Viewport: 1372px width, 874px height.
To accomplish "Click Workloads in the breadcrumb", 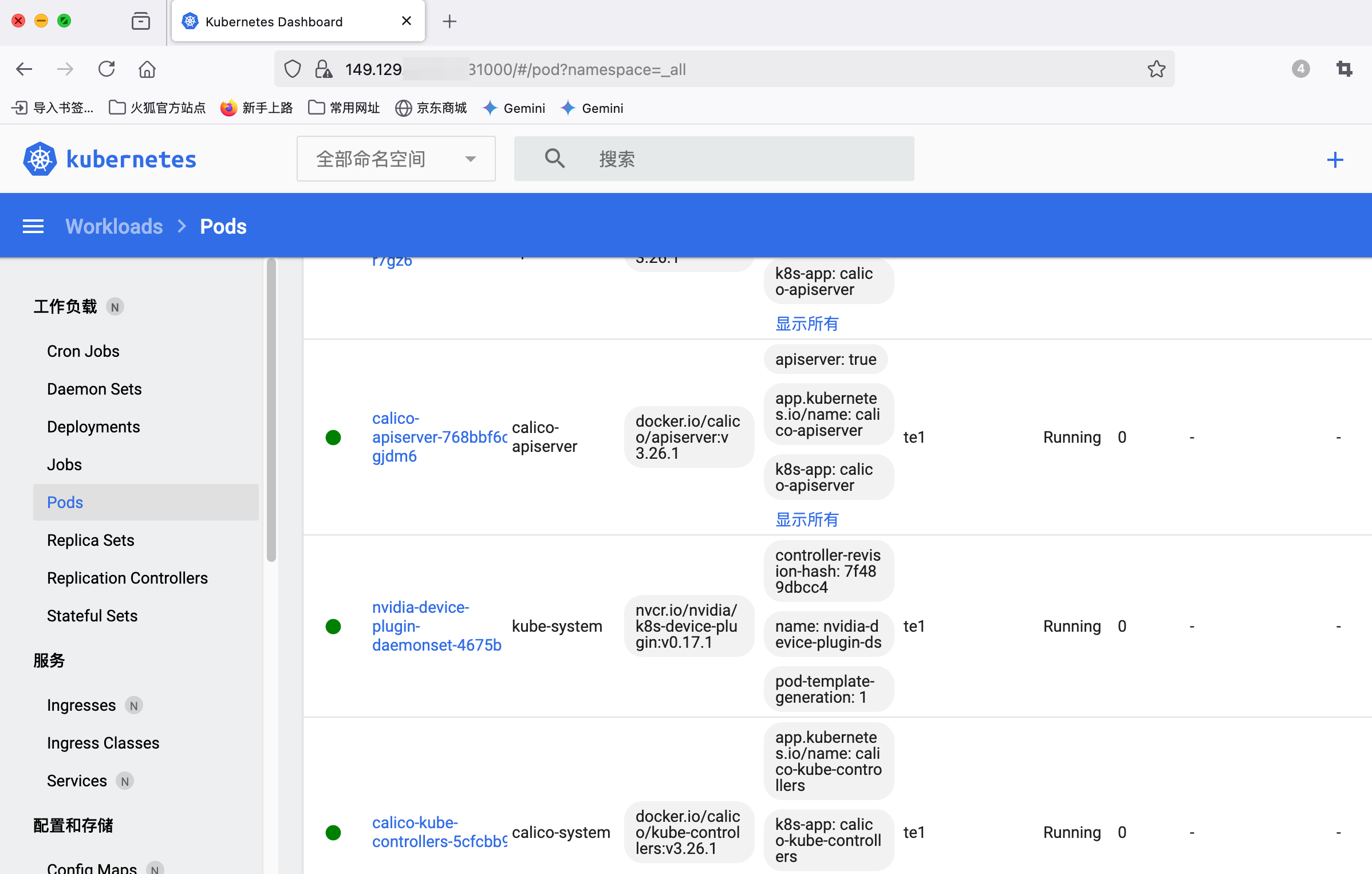I will pos(114,226).
